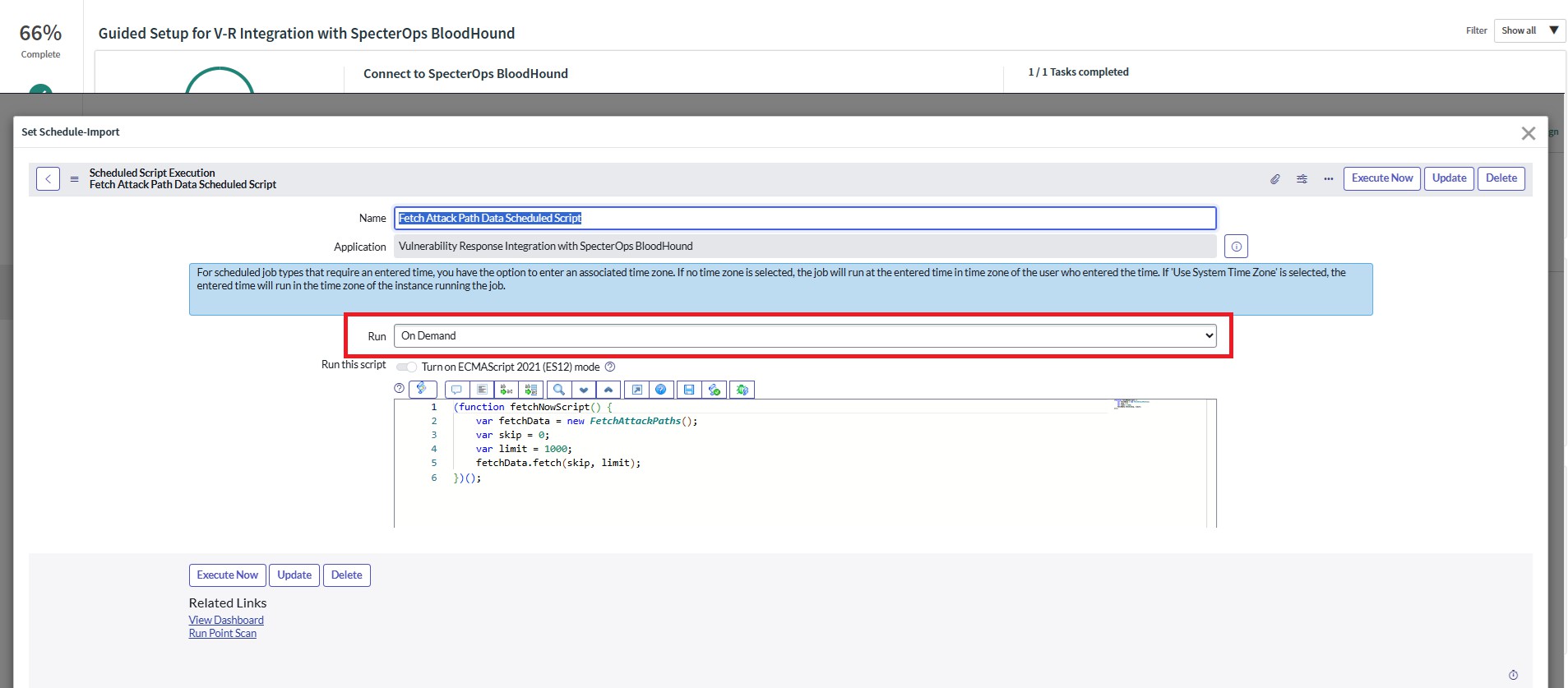The height and width of the screenshot is (688, 1568).
Task: Toggle the ECMAScript 2021 (ES12) mode switch
Action: click(406, 367)
